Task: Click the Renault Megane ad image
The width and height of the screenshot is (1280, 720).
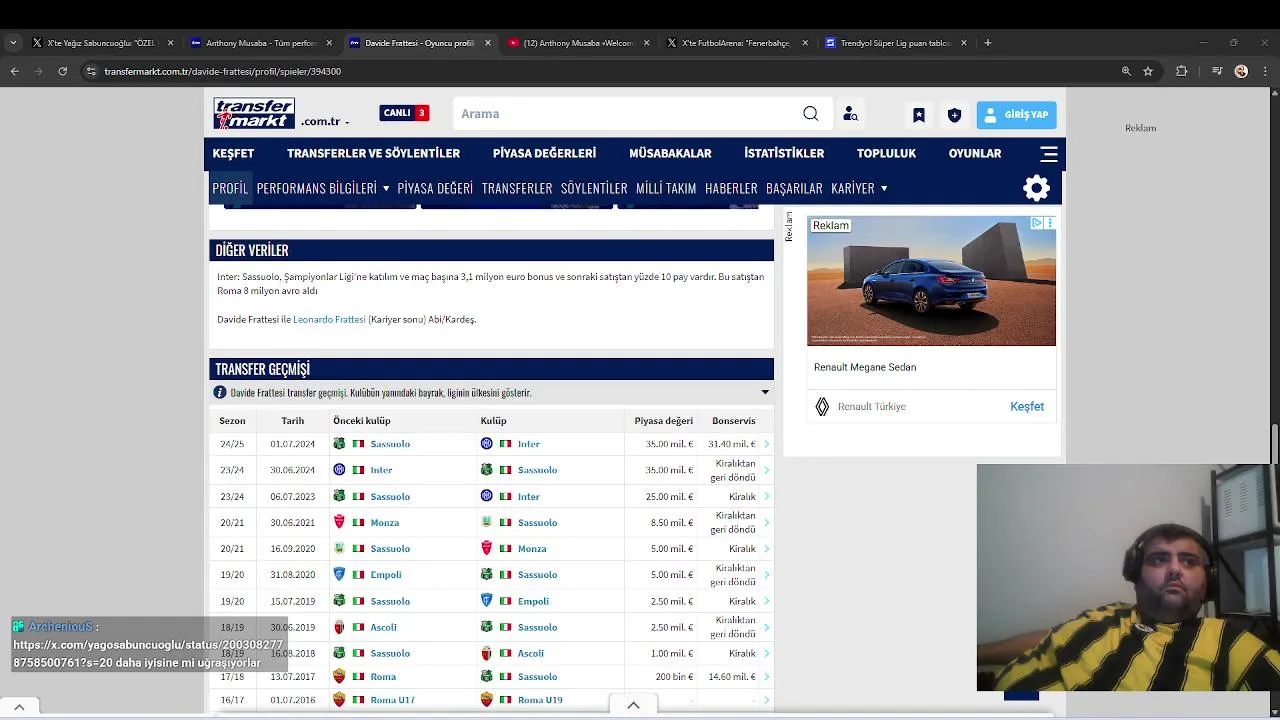Action: [931, 281]
